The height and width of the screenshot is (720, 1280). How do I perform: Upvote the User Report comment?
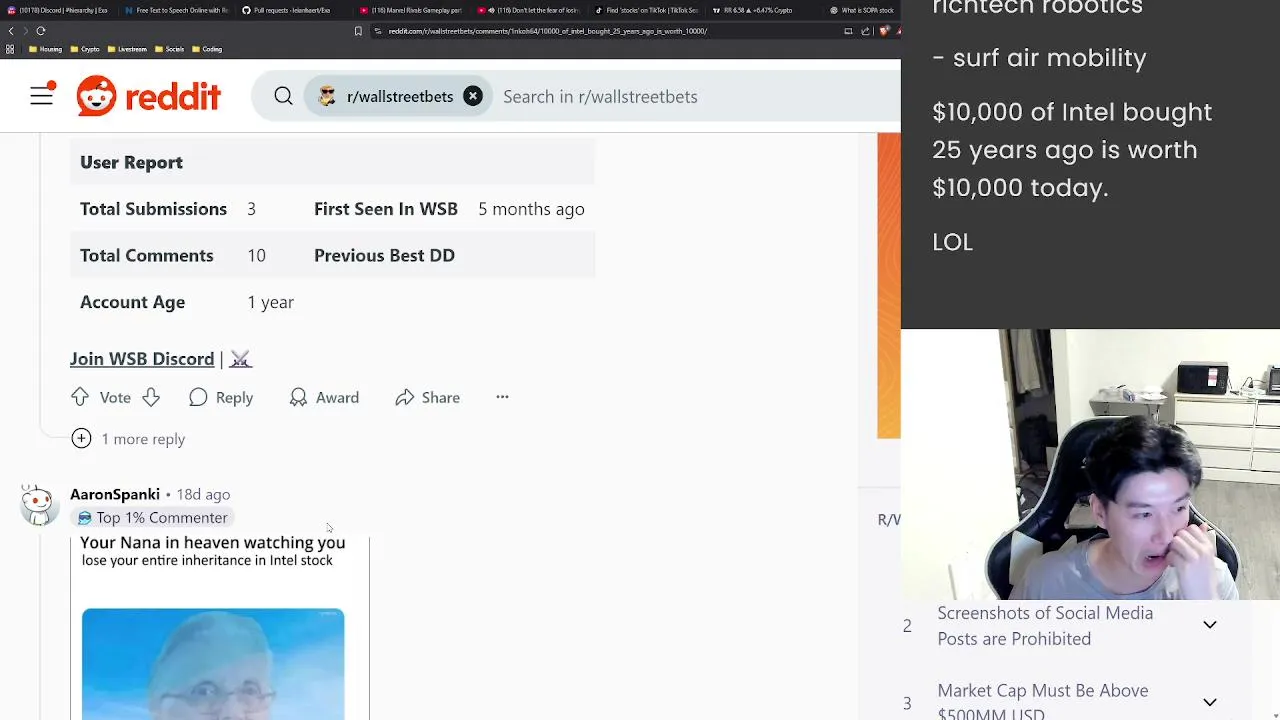80,398
